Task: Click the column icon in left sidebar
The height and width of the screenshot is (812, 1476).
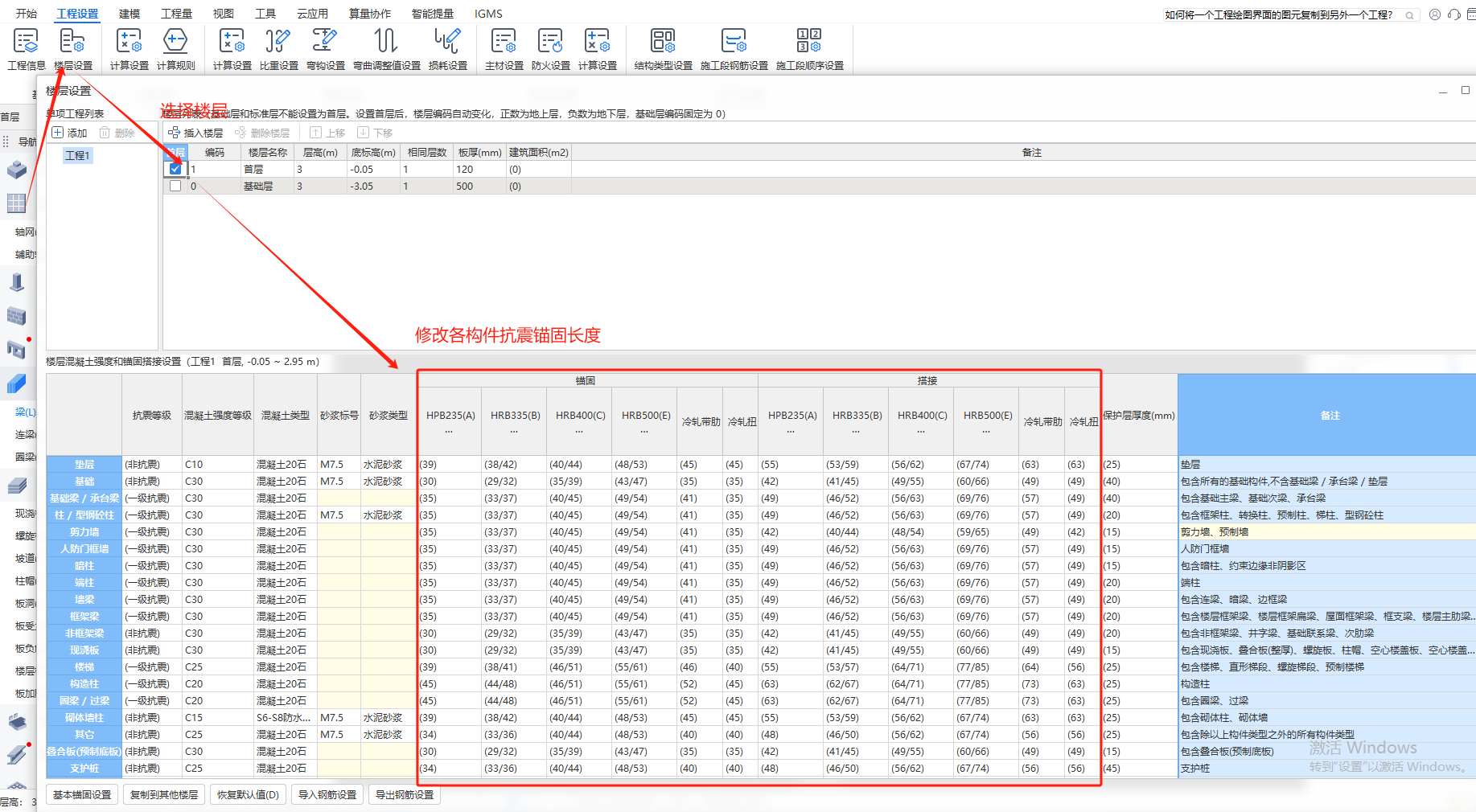Action: coord(16,282)
